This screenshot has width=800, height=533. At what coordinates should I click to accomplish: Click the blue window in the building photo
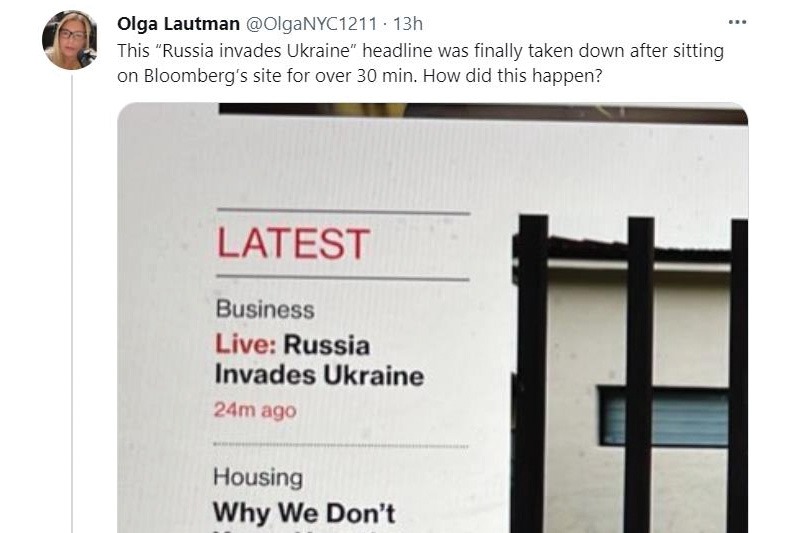point(664,417)
